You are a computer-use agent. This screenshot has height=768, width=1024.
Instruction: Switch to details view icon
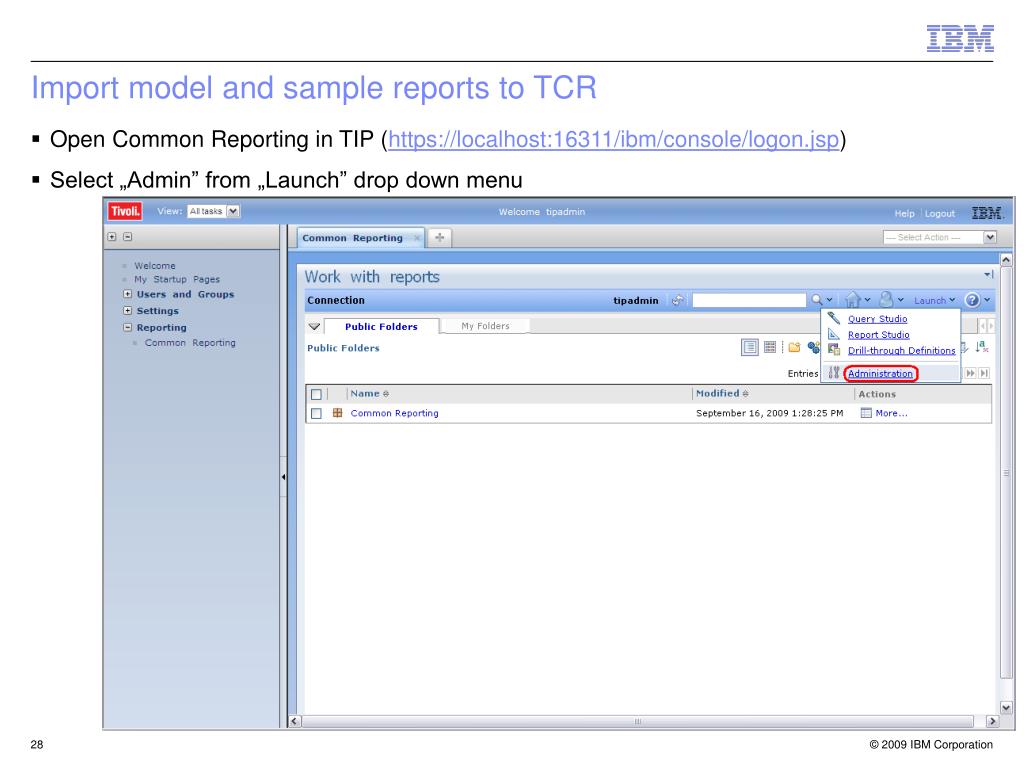coord(770,347)
